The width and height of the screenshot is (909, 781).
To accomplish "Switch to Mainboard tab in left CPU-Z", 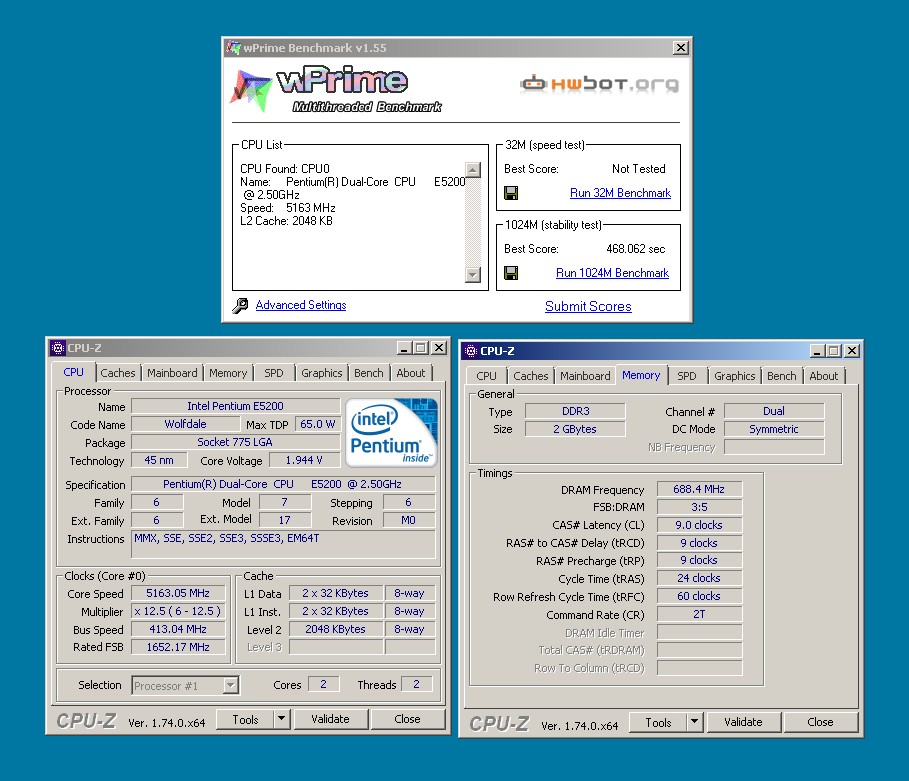I will coord(172,373).
